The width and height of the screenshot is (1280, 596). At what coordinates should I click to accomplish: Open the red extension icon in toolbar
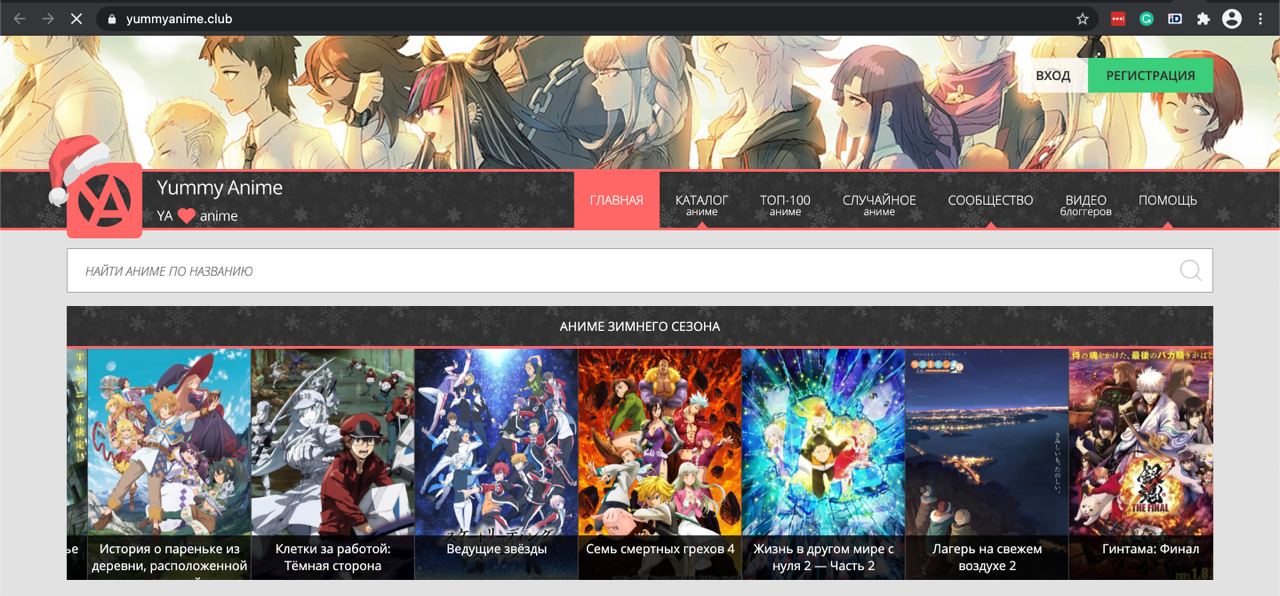click(1119, 19)
